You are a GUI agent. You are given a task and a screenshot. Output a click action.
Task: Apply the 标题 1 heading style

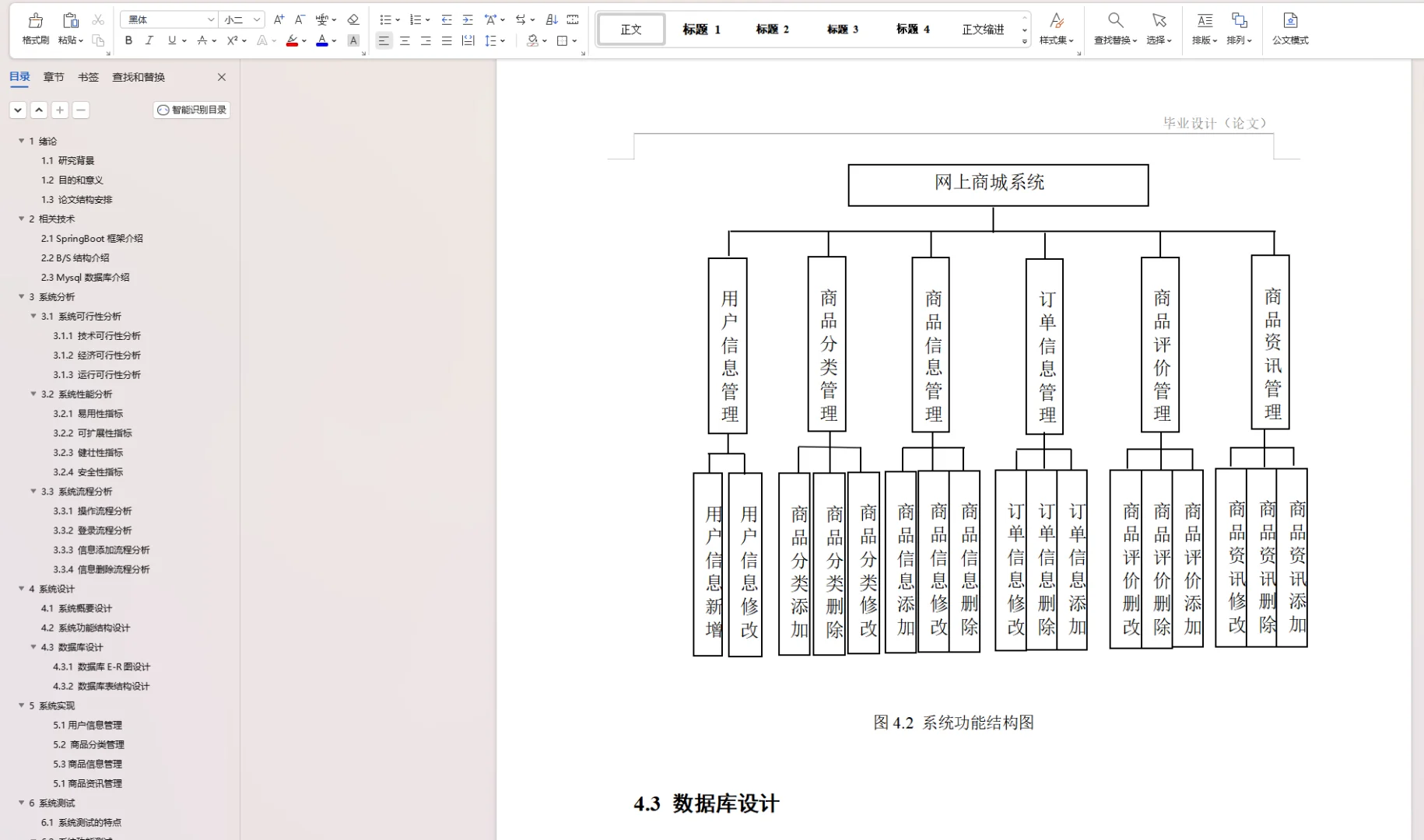[x=700, y=29]
